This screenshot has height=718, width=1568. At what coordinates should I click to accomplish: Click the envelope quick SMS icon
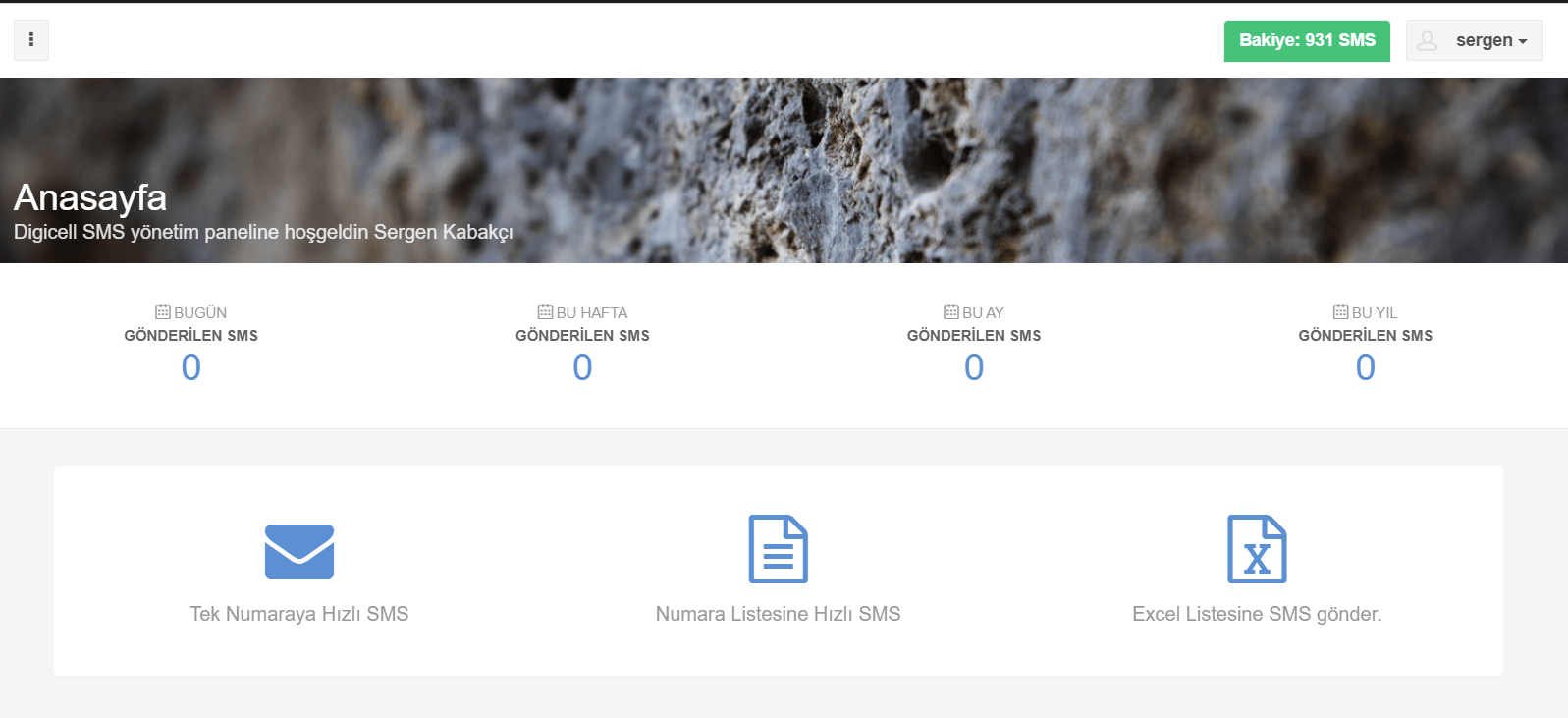tap(299, 551)
